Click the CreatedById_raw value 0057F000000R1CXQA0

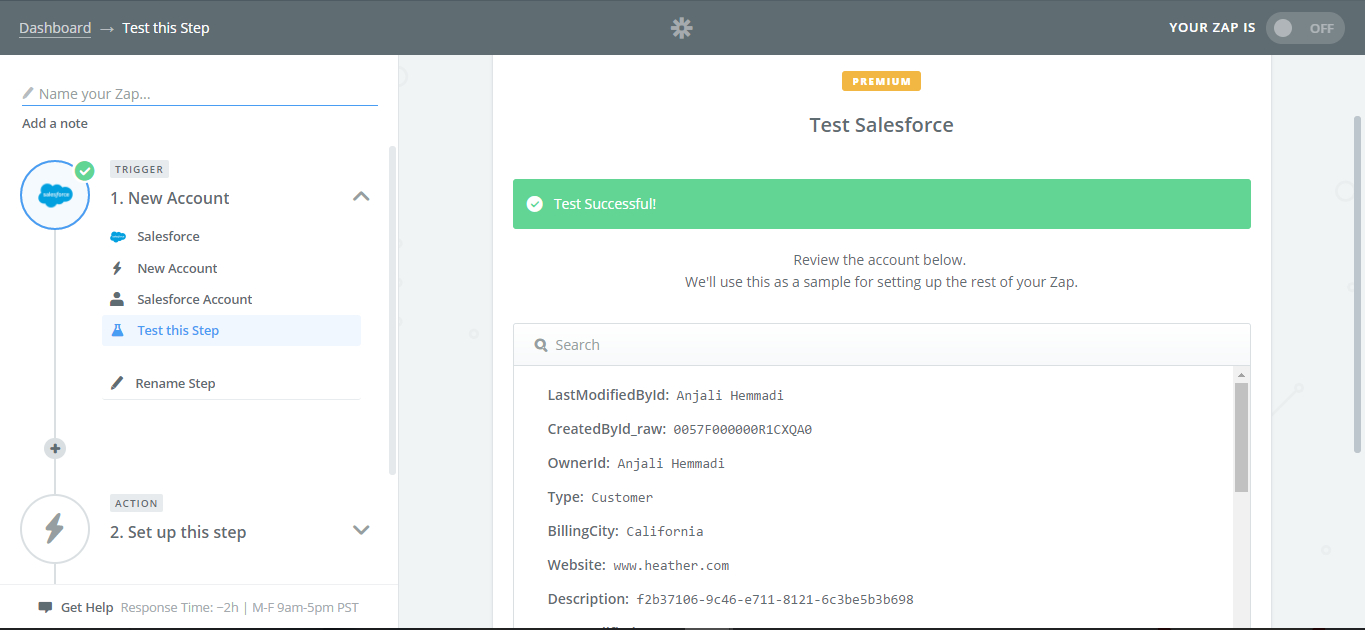(742, 430)
